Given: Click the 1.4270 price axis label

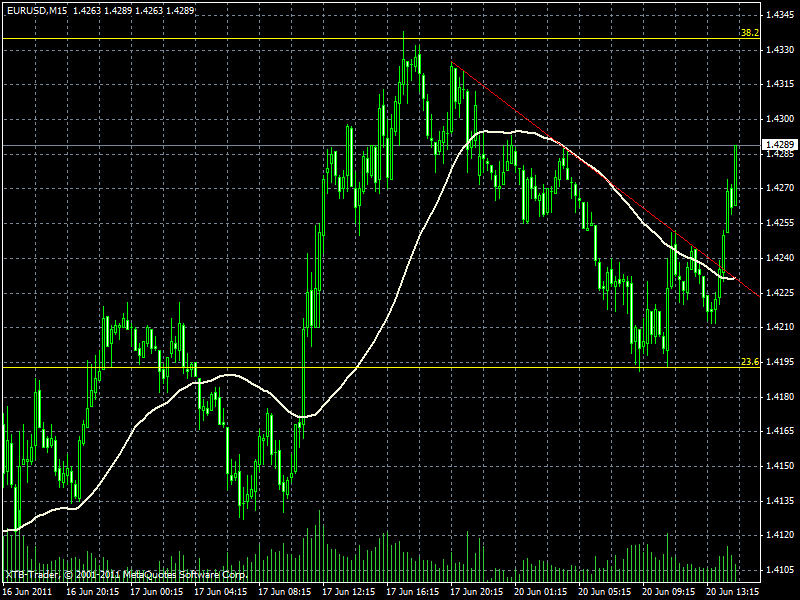Looking at the screenshot, I should pyautogui.click(x=780, y=188).
